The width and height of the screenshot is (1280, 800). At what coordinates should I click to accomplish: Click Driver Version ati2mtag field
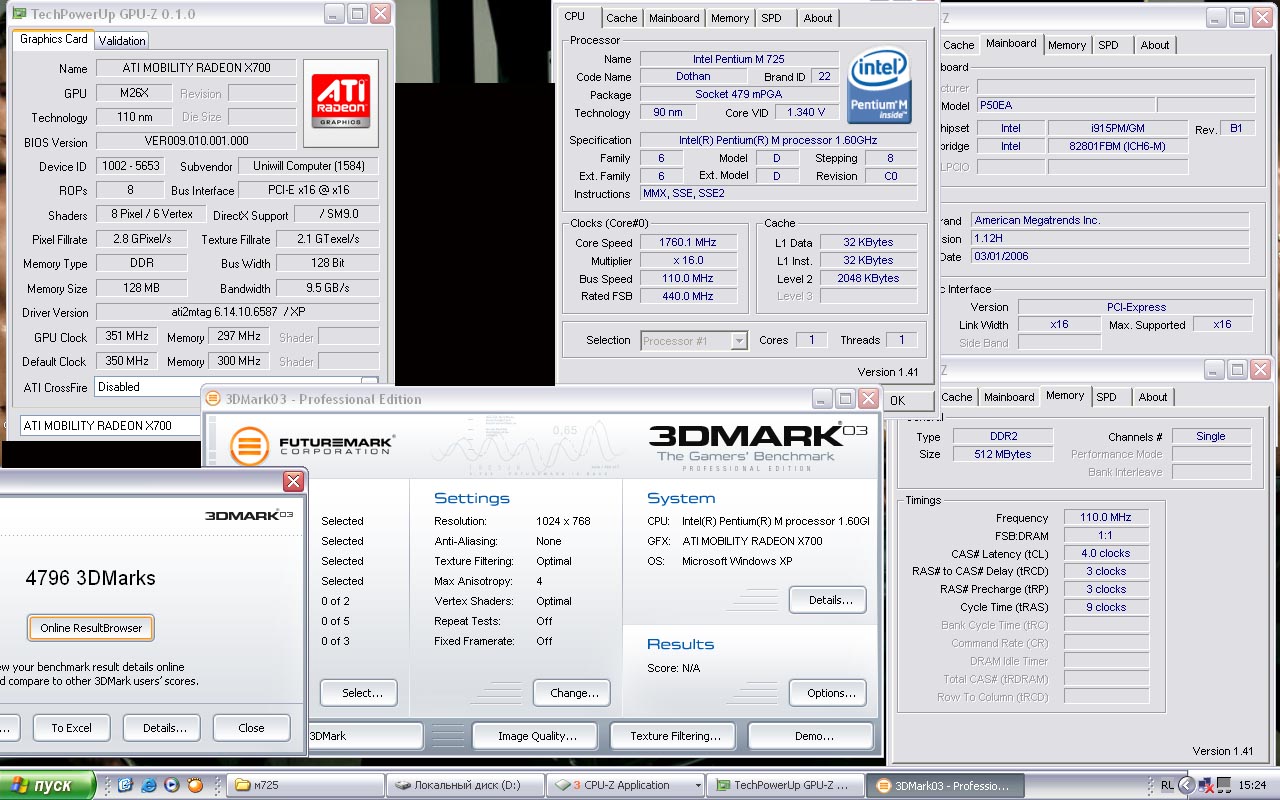tap(237, 313)
